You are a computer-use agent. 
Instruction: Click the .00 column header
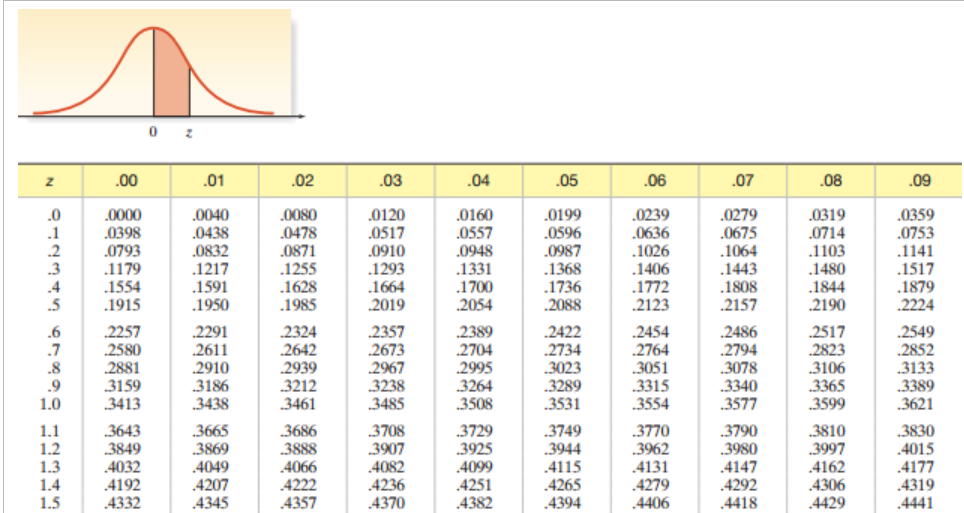tap(126, 181)
